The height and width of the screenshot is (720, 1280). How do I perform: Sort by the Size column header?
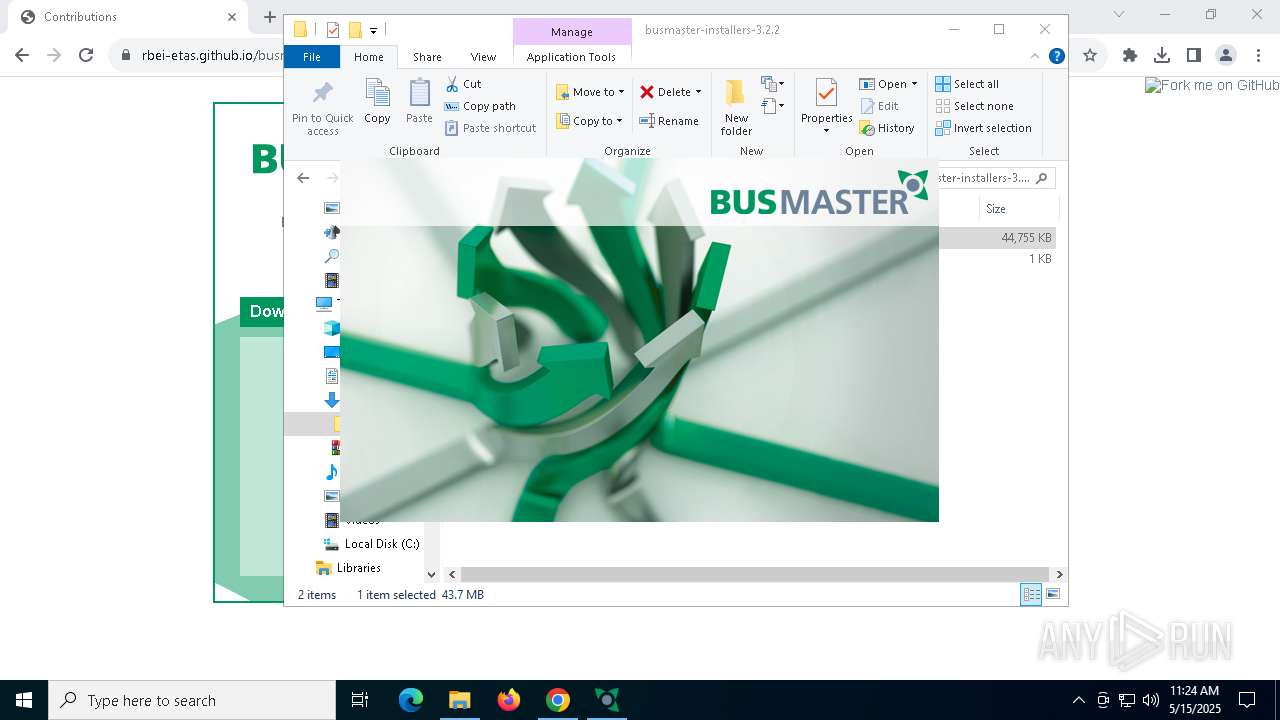(x=1018, y=209)
